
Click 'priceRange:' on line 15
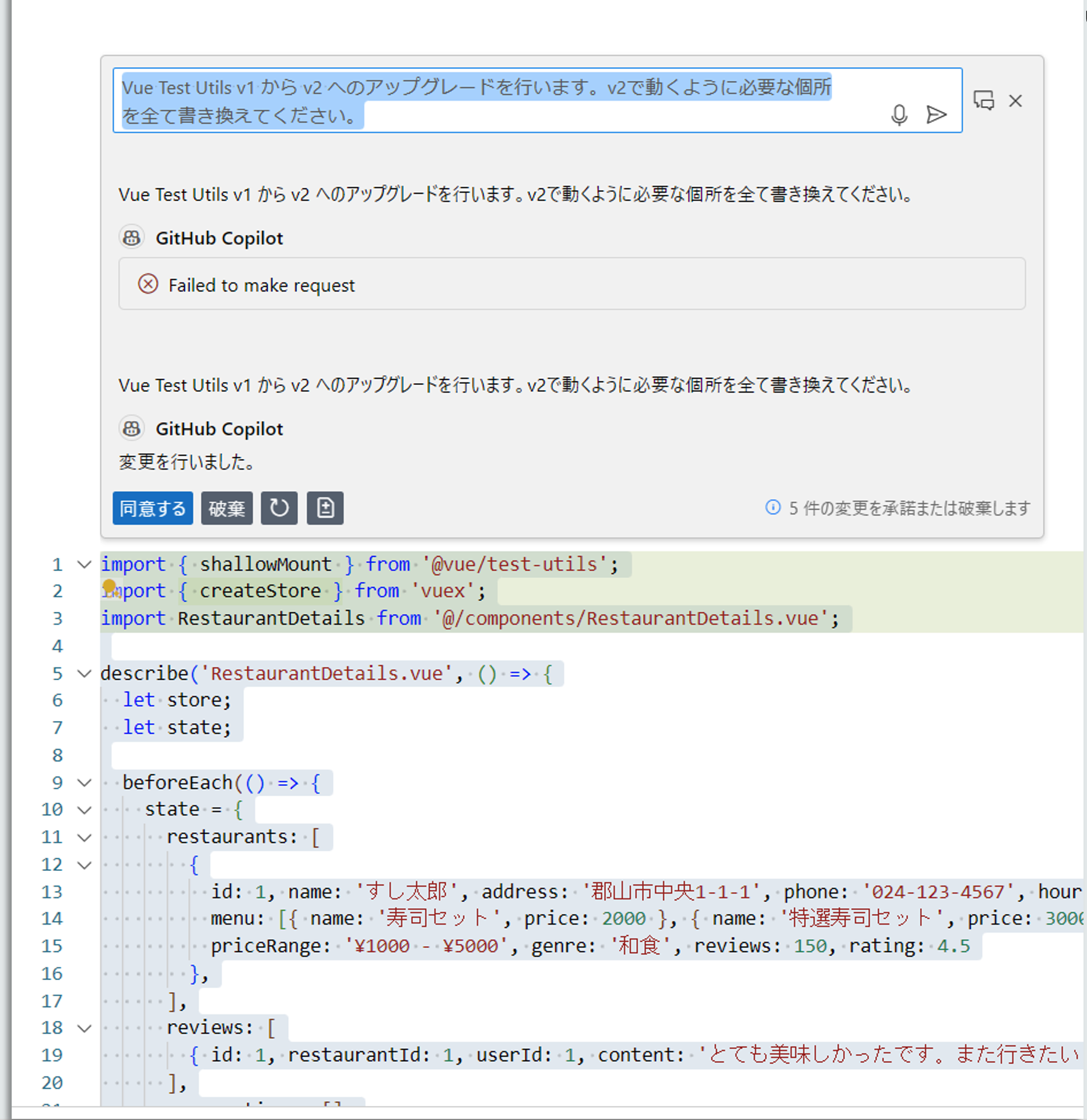point(271,946)
